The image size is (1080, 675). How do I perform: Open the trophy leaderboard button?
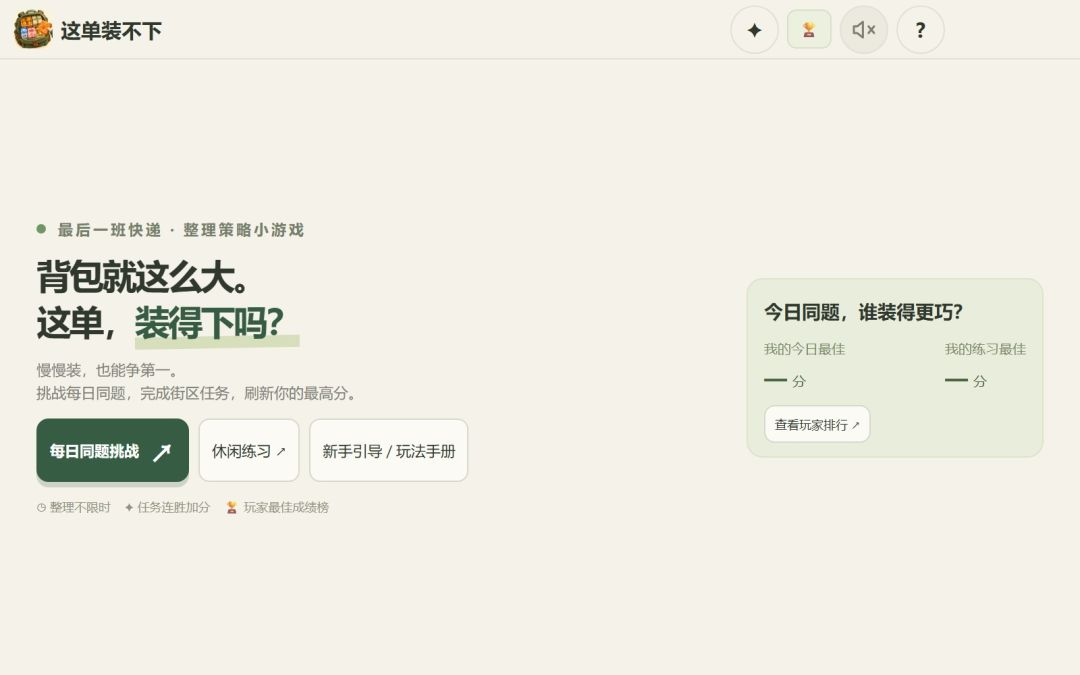coord(809,29)
